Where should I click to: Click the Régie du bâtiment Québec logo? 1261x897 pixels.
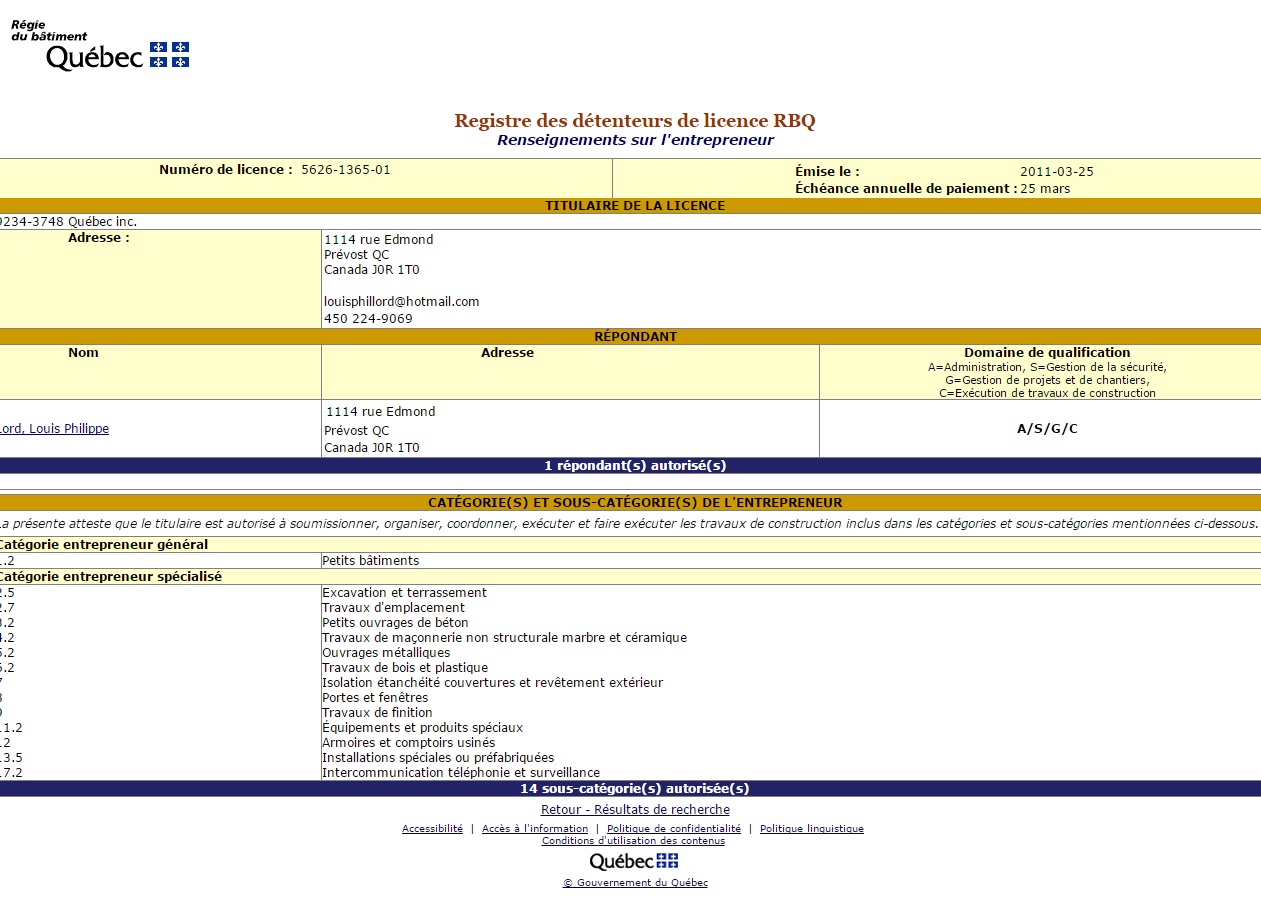100,45
